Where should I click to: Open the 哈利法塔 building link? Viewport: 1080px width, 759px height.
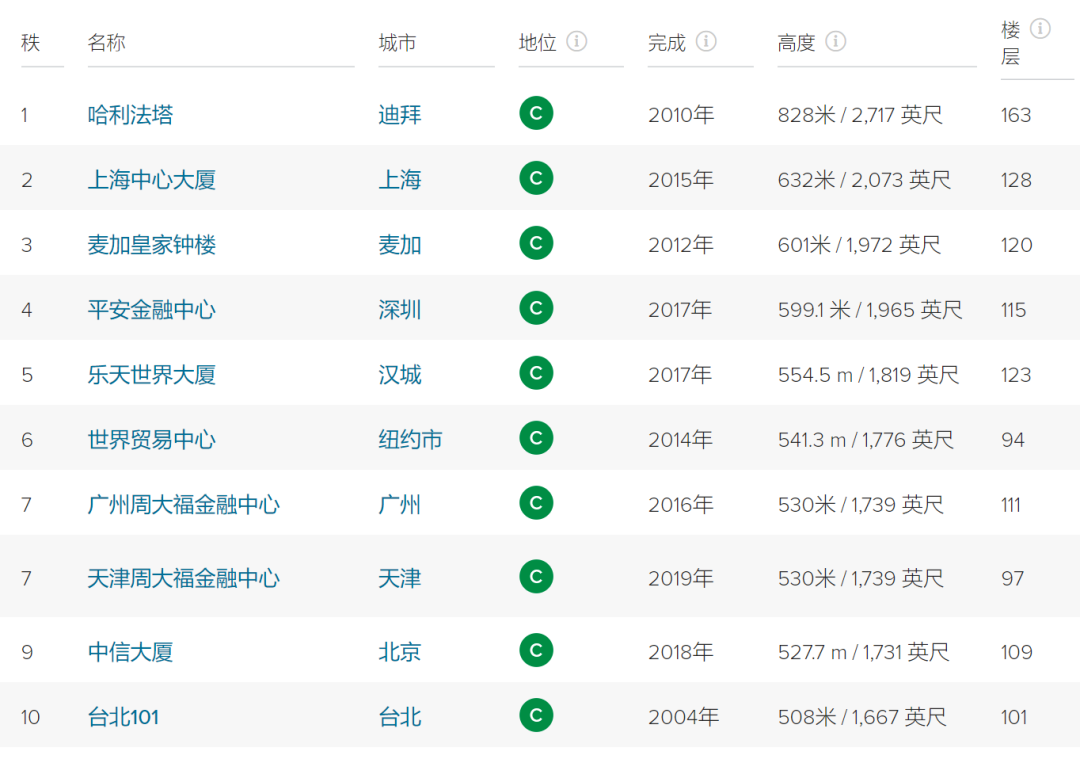tap(130, 114)
